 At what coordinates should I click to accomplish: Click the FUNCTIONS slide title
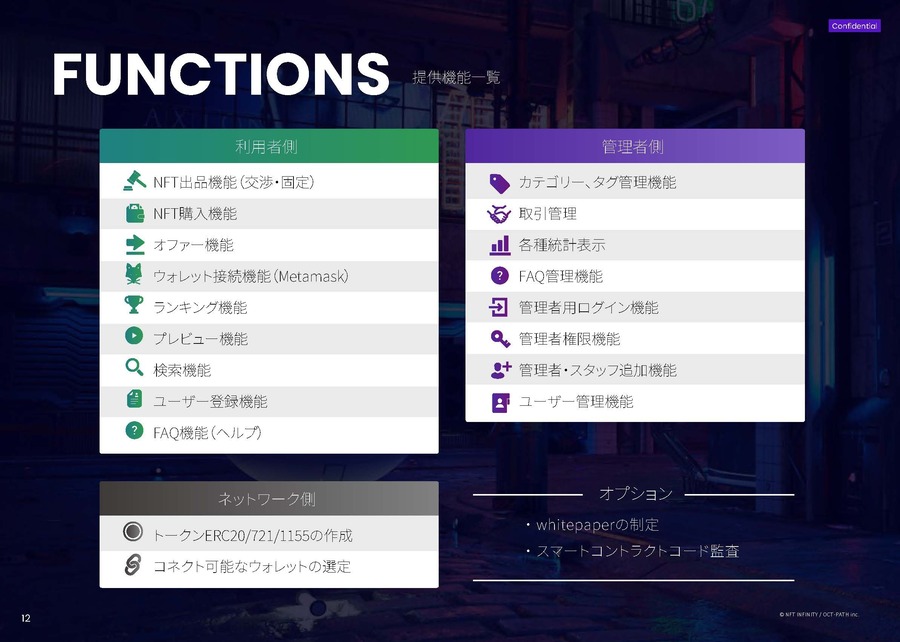(221, 74)
